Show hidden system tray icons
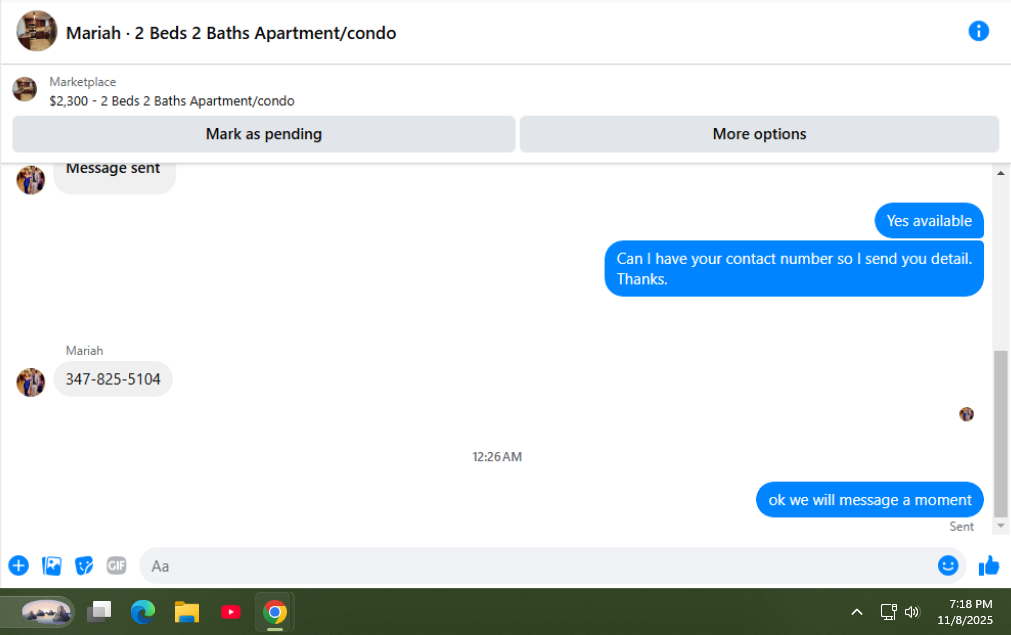The height and width of the screenshot is (635, 1011). click(857, 612)
